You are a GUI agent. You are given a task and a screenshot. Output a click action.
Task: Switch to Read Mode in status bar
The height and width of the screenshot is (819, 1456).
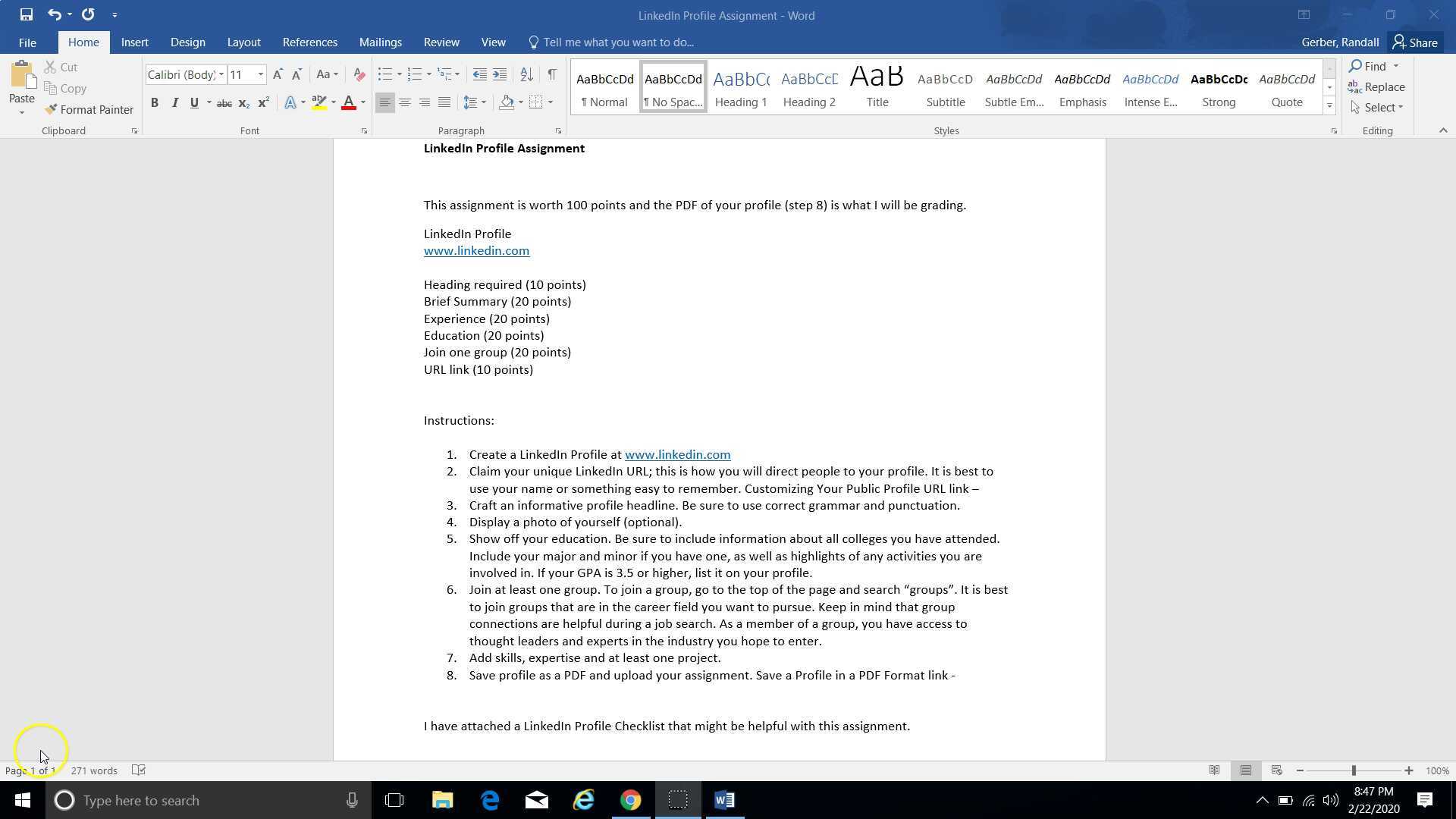pyautogui.click(x=1215, y=770)
